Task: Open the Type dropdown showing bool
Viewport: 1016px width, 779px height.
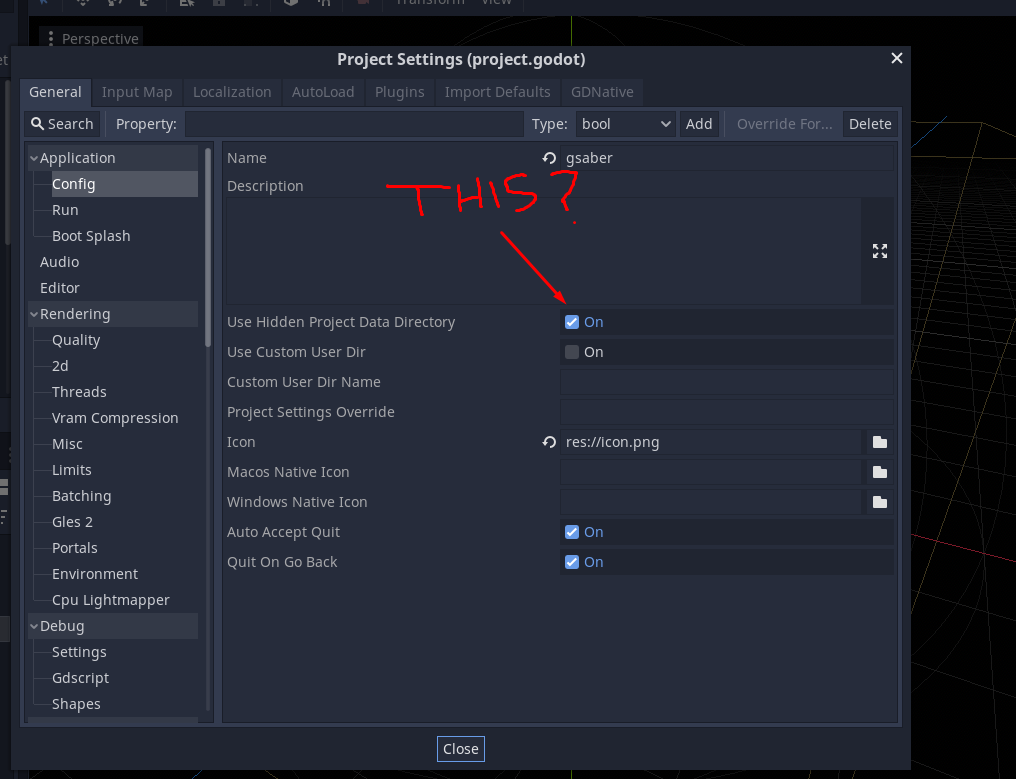Action: pyautogui.click(x=625, y=123)
